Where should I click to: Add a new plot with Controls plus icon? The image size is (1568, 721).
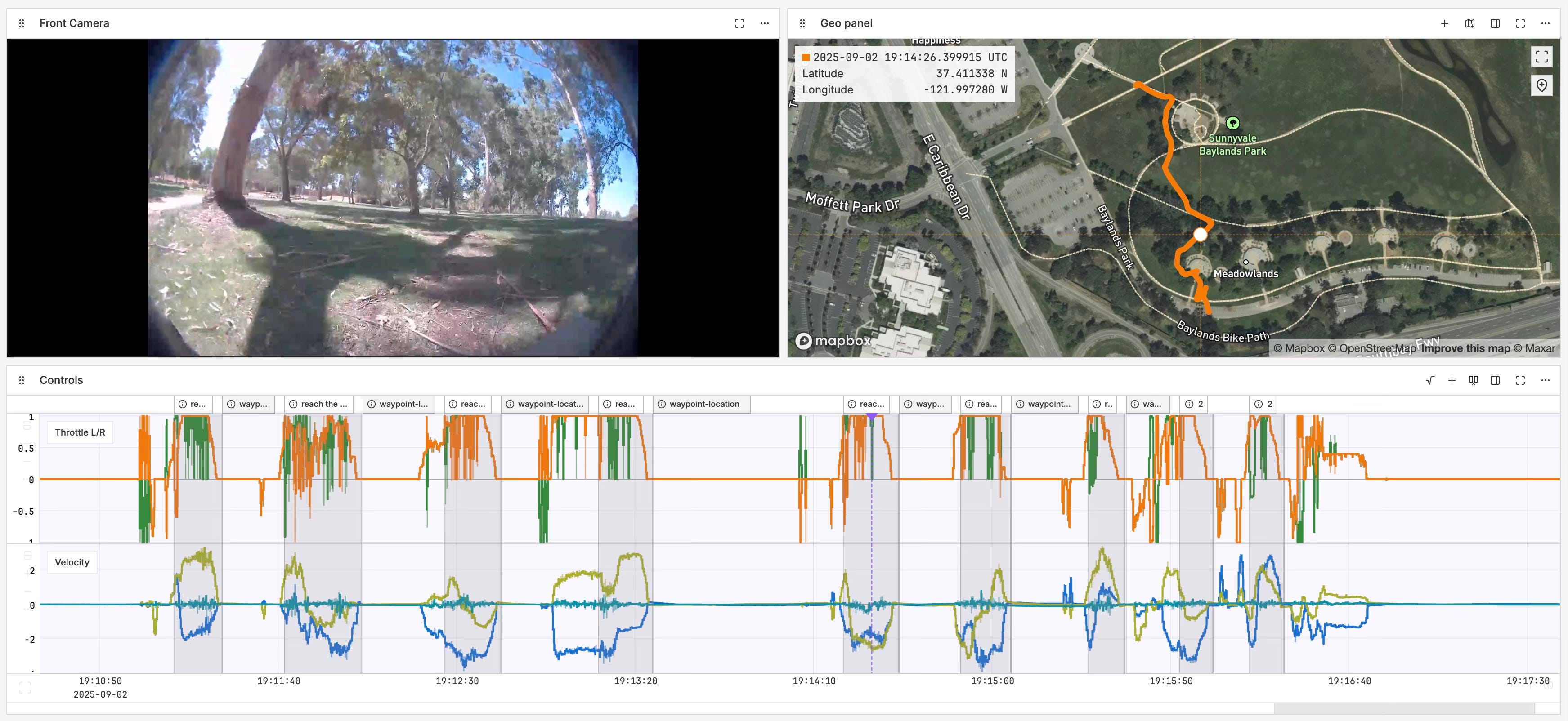tap(1452, 380)
